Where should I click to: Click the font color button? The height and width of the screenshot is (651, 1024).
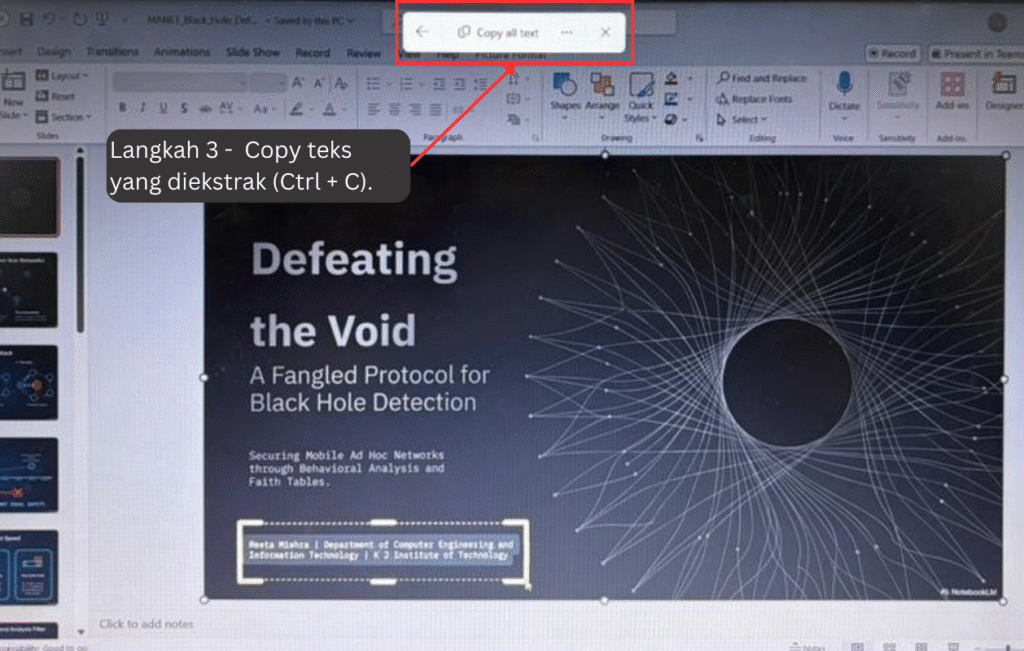(x=330, y=108)
